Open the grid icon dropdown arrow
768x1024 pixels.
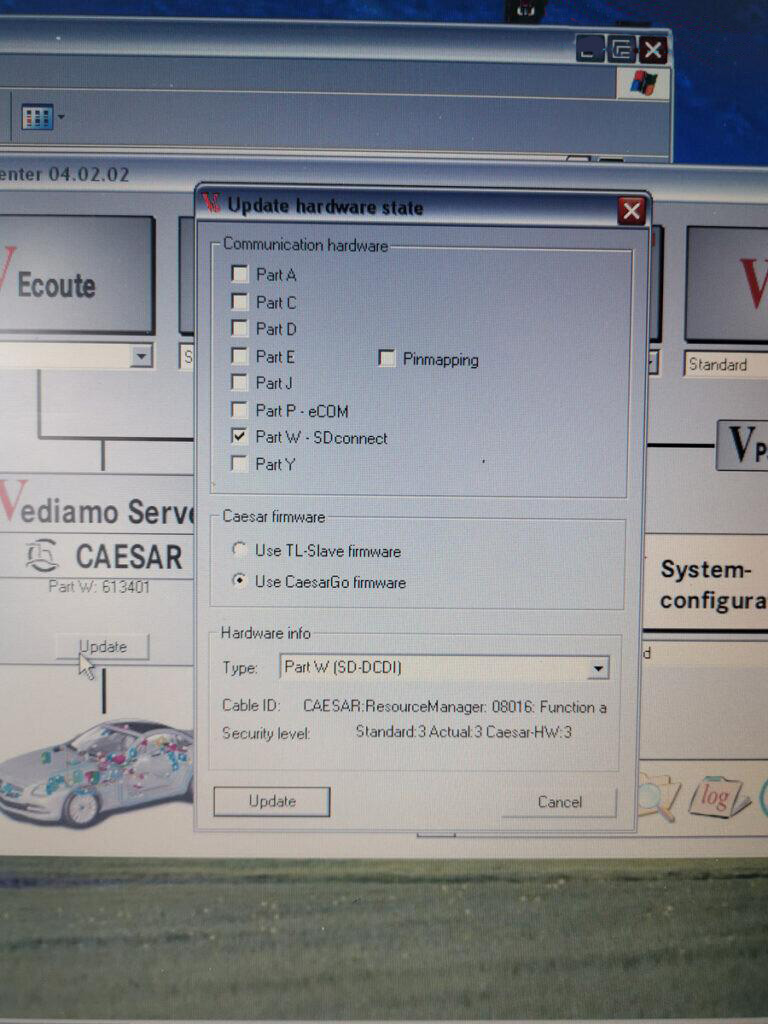(61, 118)
